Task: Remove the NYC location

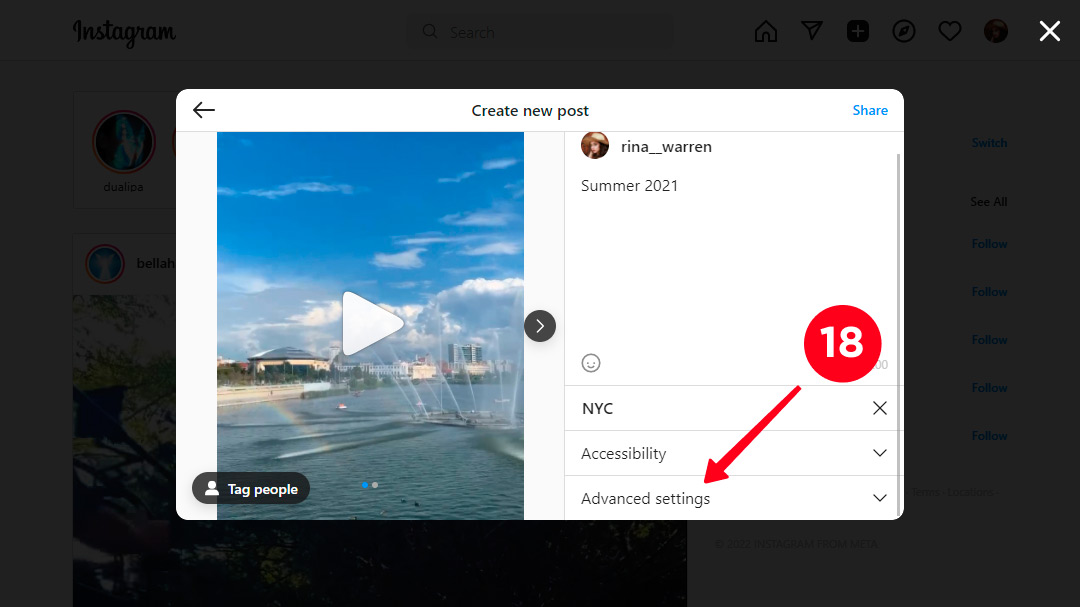Action: (x=880, y=408)
